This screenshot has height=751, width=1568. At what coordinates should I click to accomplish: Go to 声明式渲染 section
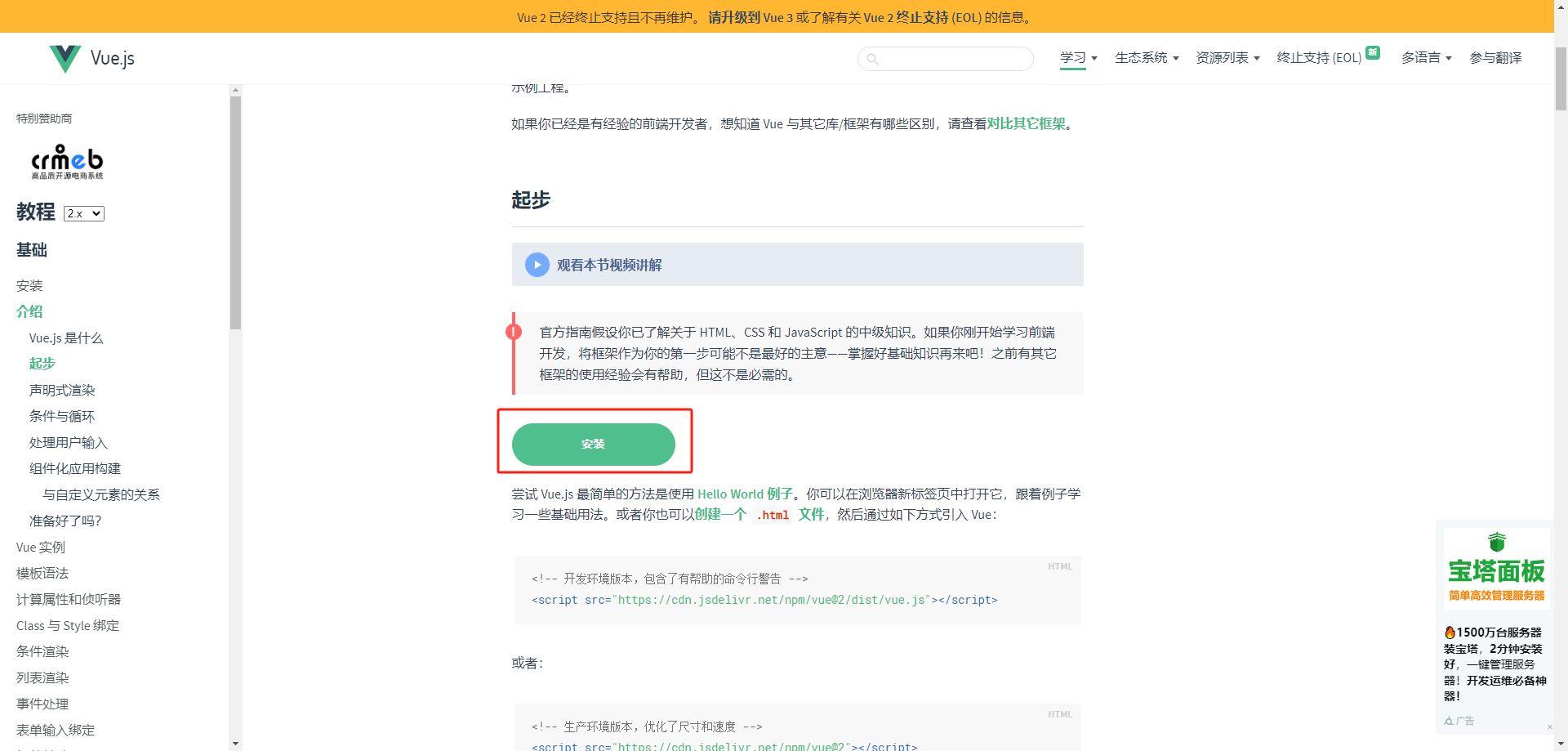pos(62,390)
